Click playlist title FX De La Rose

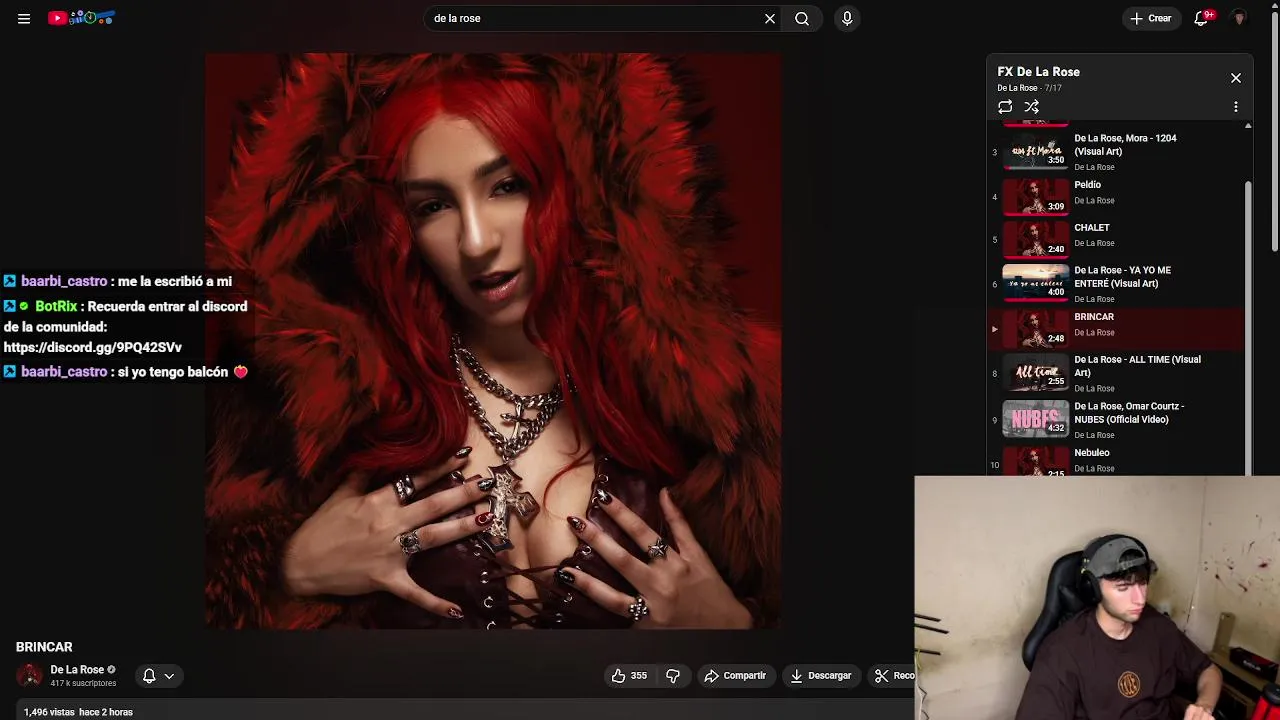[1038, 72]
